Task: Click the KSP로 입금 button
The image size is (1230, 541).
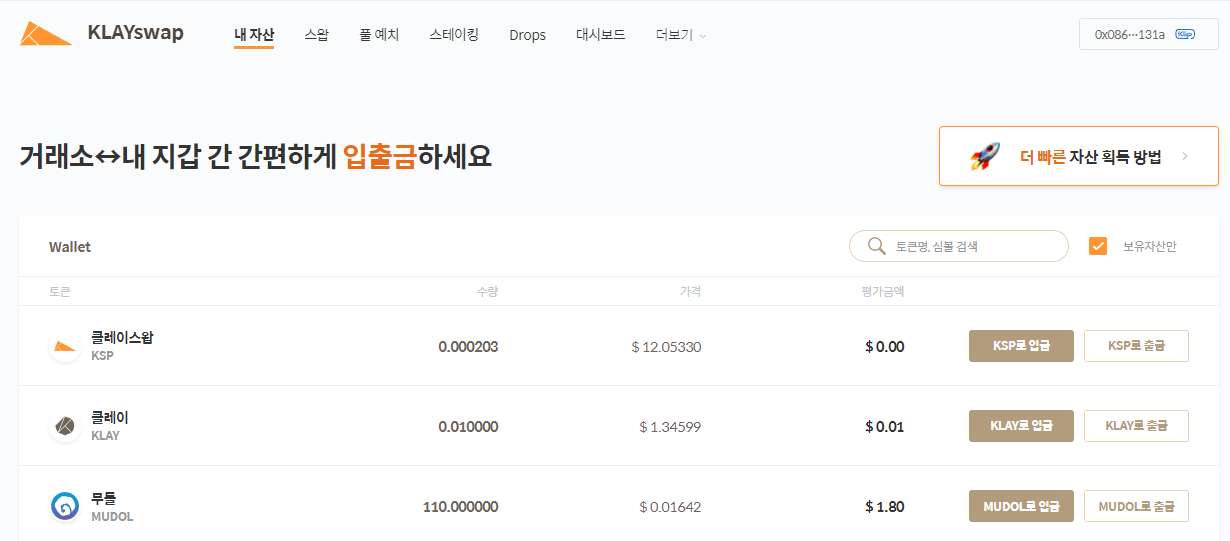Action: [x=1021, y=346]
